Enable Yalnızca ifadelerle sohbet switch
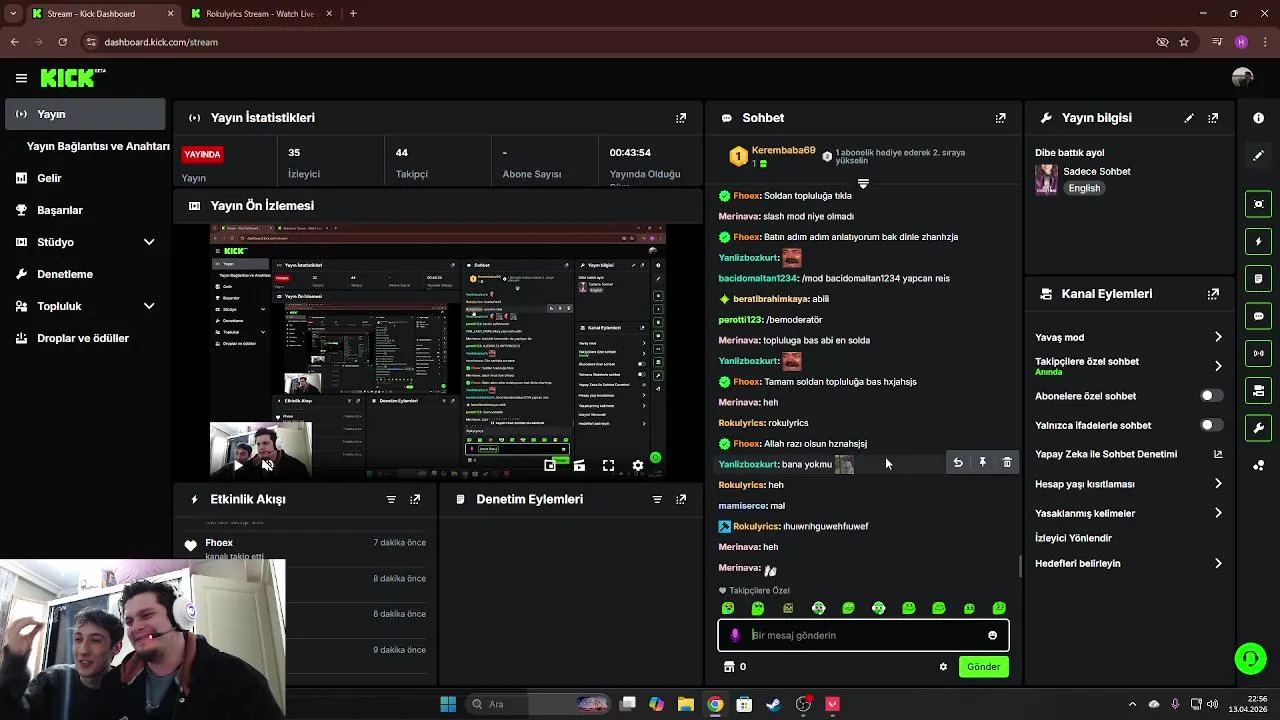Screen dimensions: 1280x720 pyautogui.click(x=1211, y=425)
